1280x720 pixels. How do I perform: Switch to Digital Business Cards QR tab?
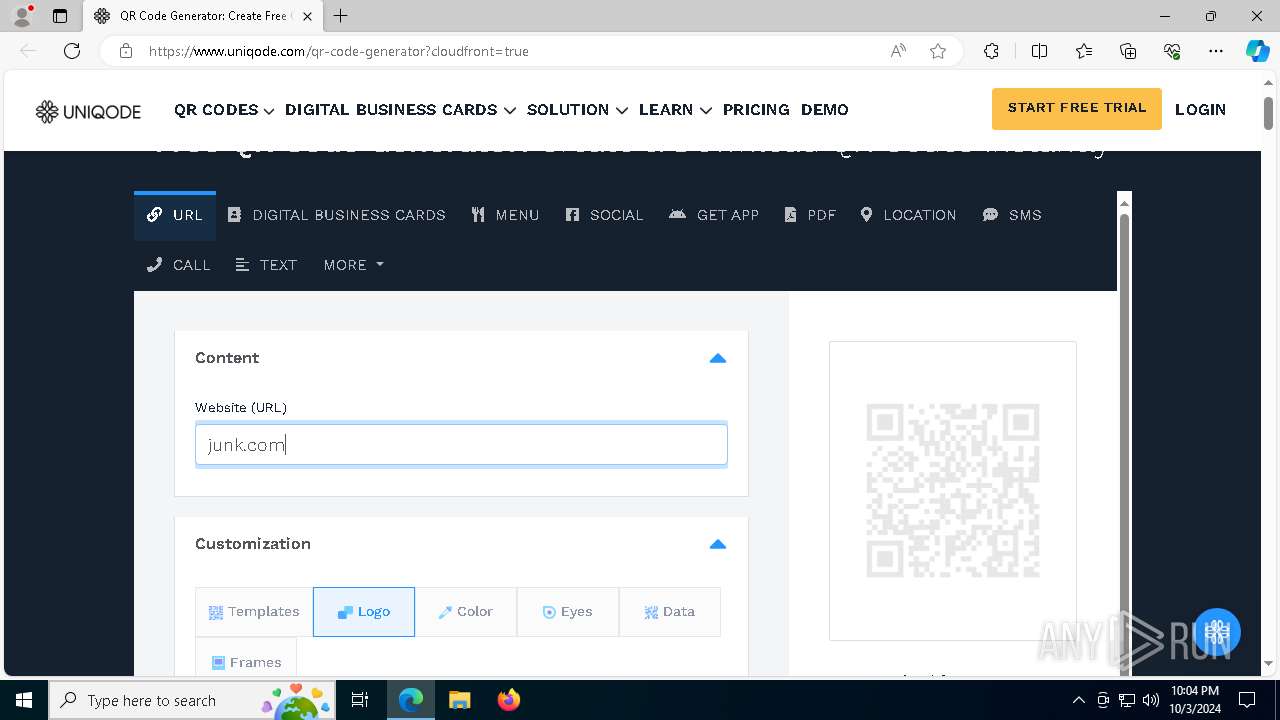(x=337, y=215)
